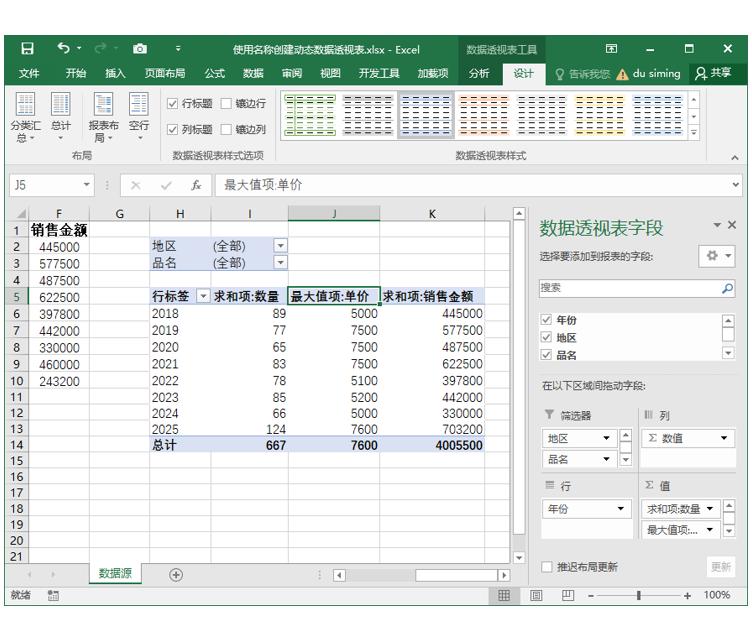Click the macro recording status bar icon
Screen dimensions: 752x639
pos(53,595)
